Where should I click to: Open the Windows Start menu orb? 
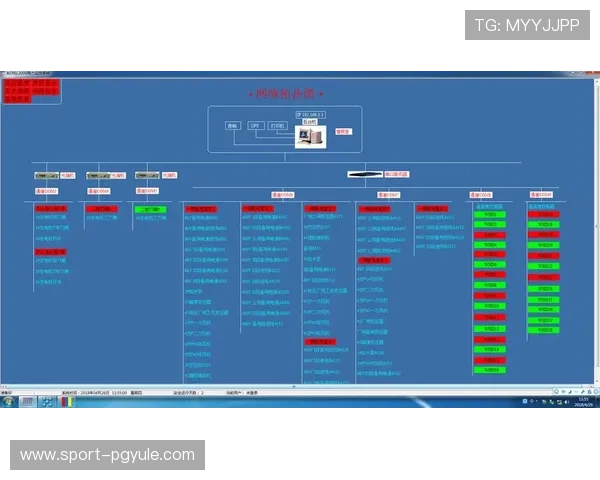pos(8,402)
